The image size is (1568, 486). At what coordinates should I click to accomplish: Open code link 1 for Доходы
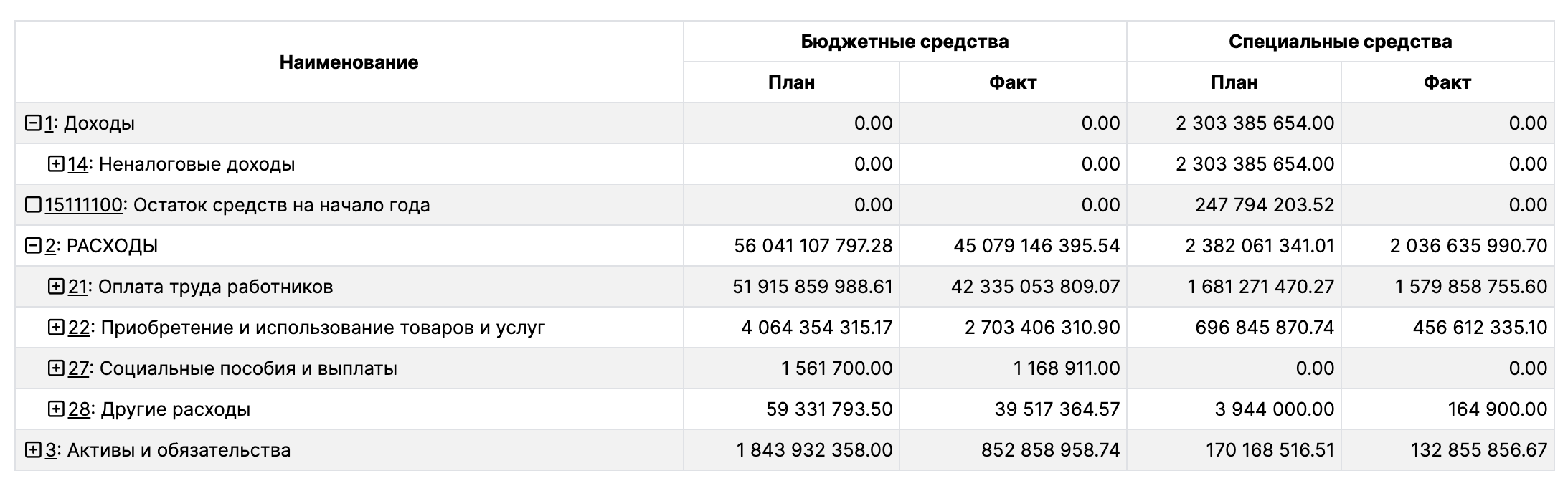click(x=49, y=123)
